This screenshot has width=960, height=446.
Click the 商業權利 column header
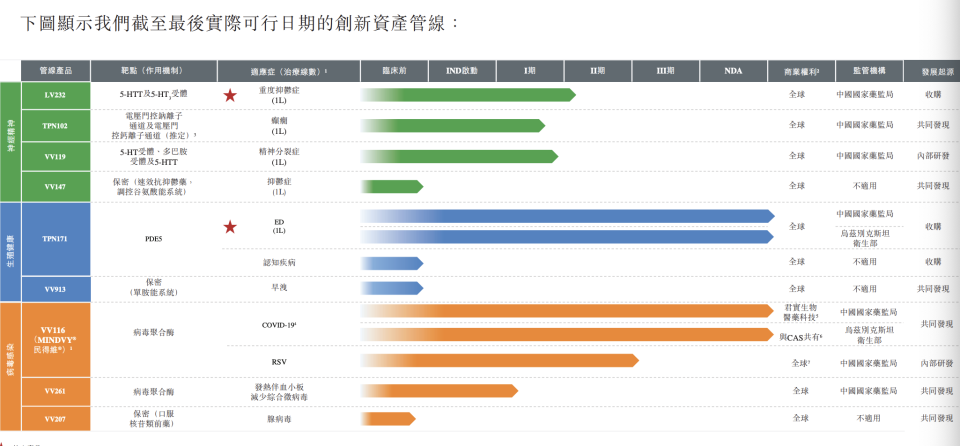tap(801, 71)
